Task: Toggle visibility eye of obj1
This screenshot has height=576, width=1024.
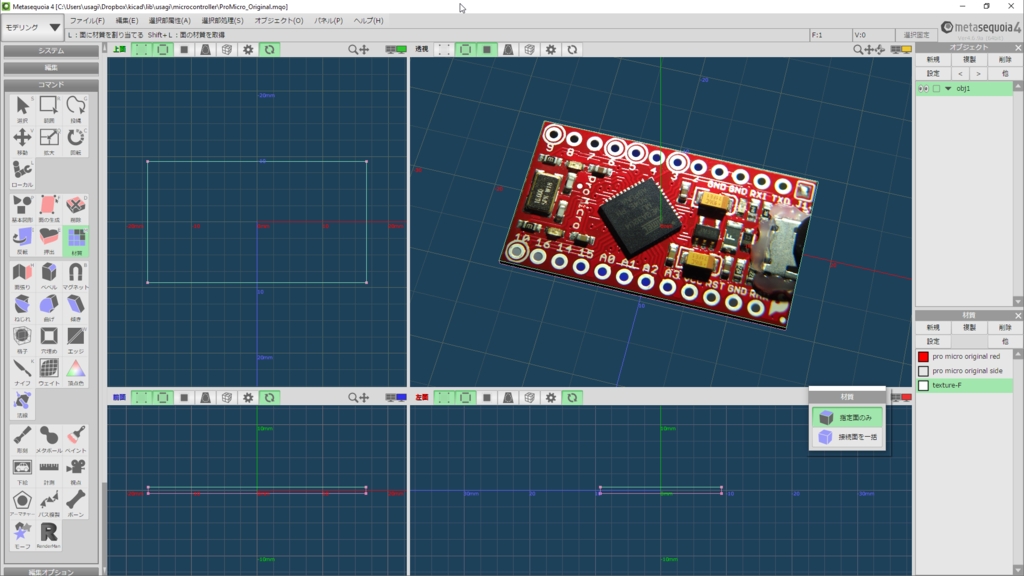Action: (923, 88)
